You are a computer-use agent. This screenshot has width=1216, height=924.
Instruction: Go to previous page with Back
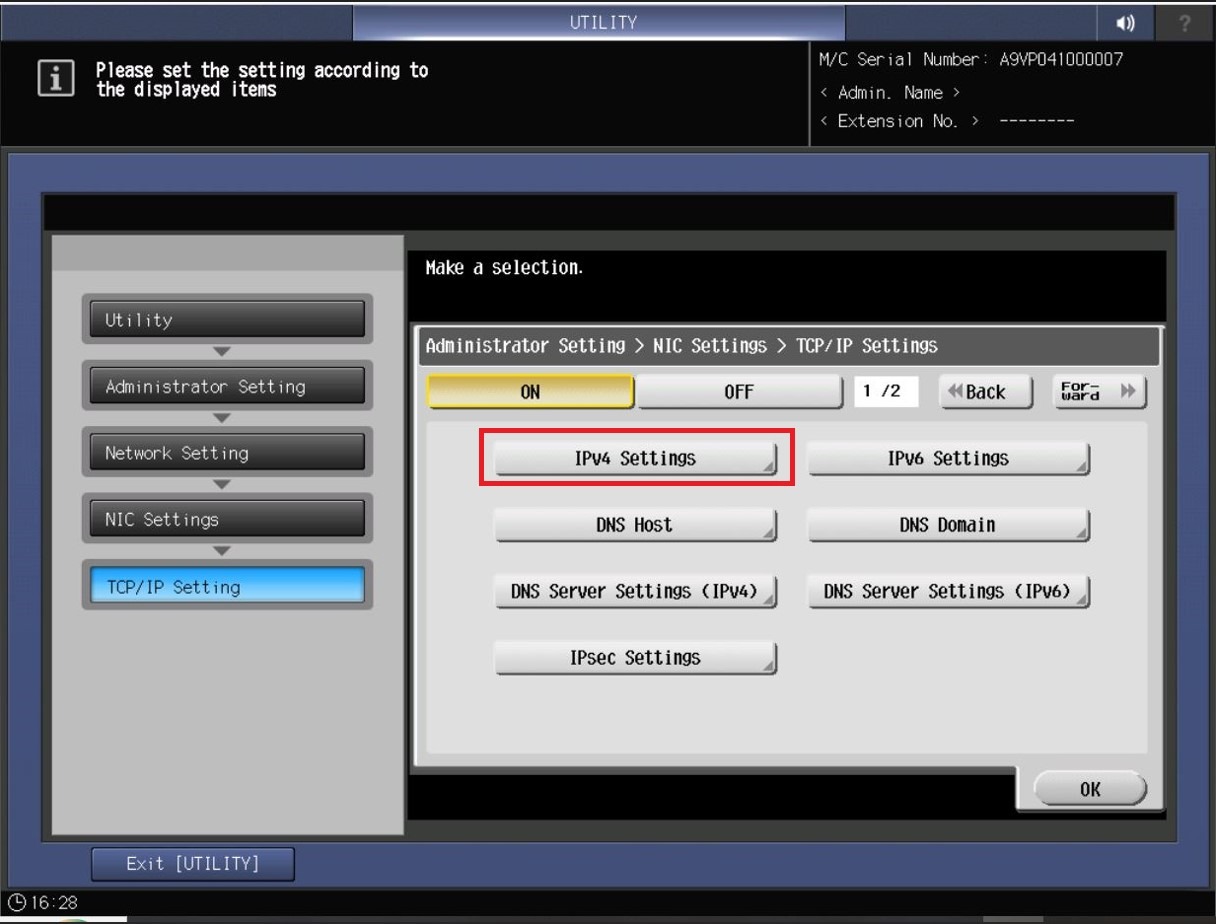coord(985,392)
